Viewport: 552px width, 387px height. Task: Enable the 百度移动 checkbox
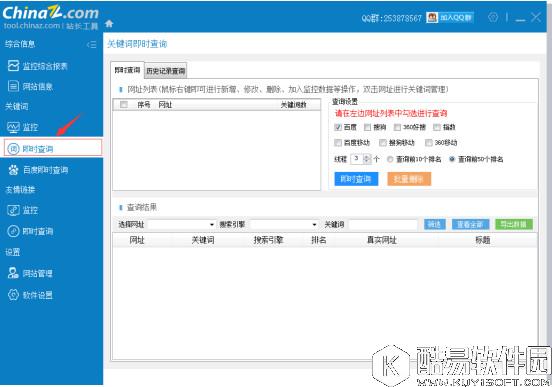click(338, 143)
